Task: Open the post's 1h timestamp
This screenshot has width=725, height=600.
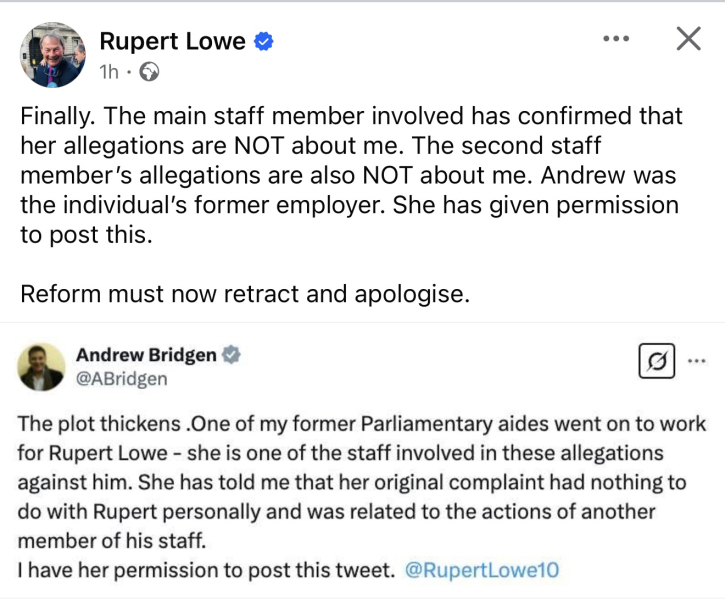Action: 110,72
